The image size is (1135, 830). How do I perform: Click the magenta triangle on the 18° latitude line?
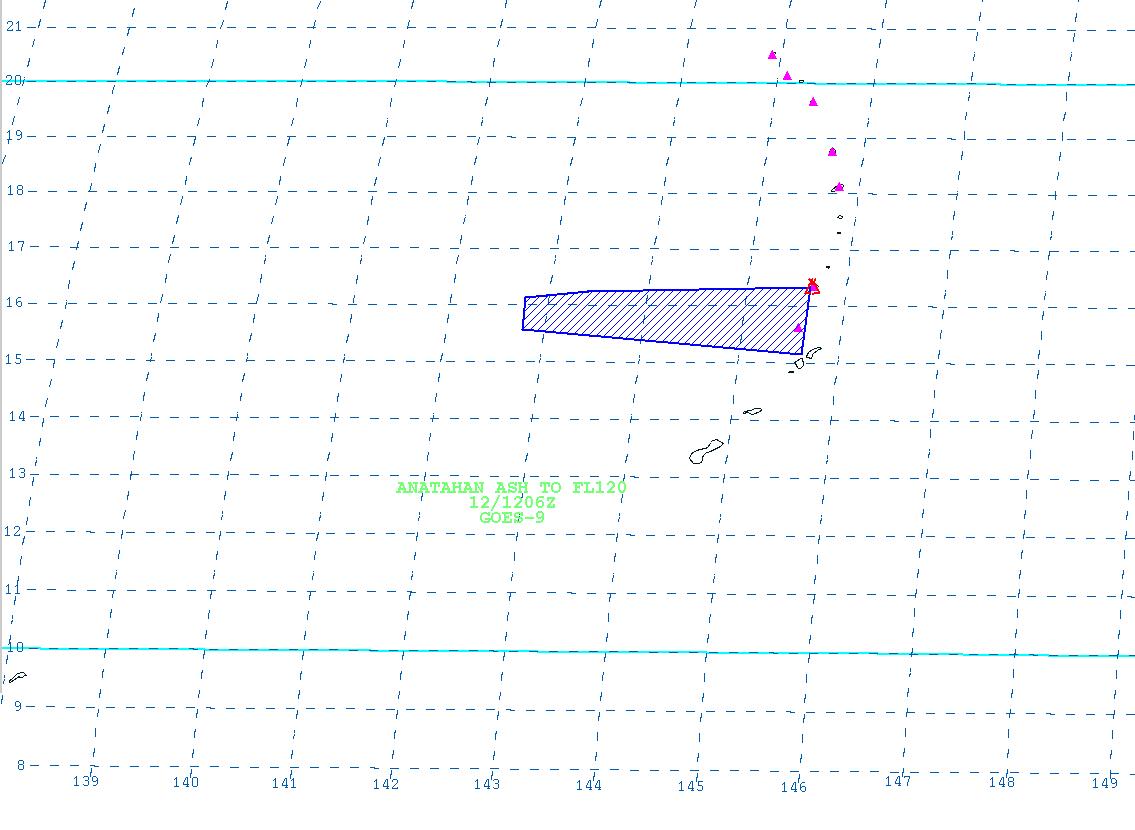coord(839,187)
